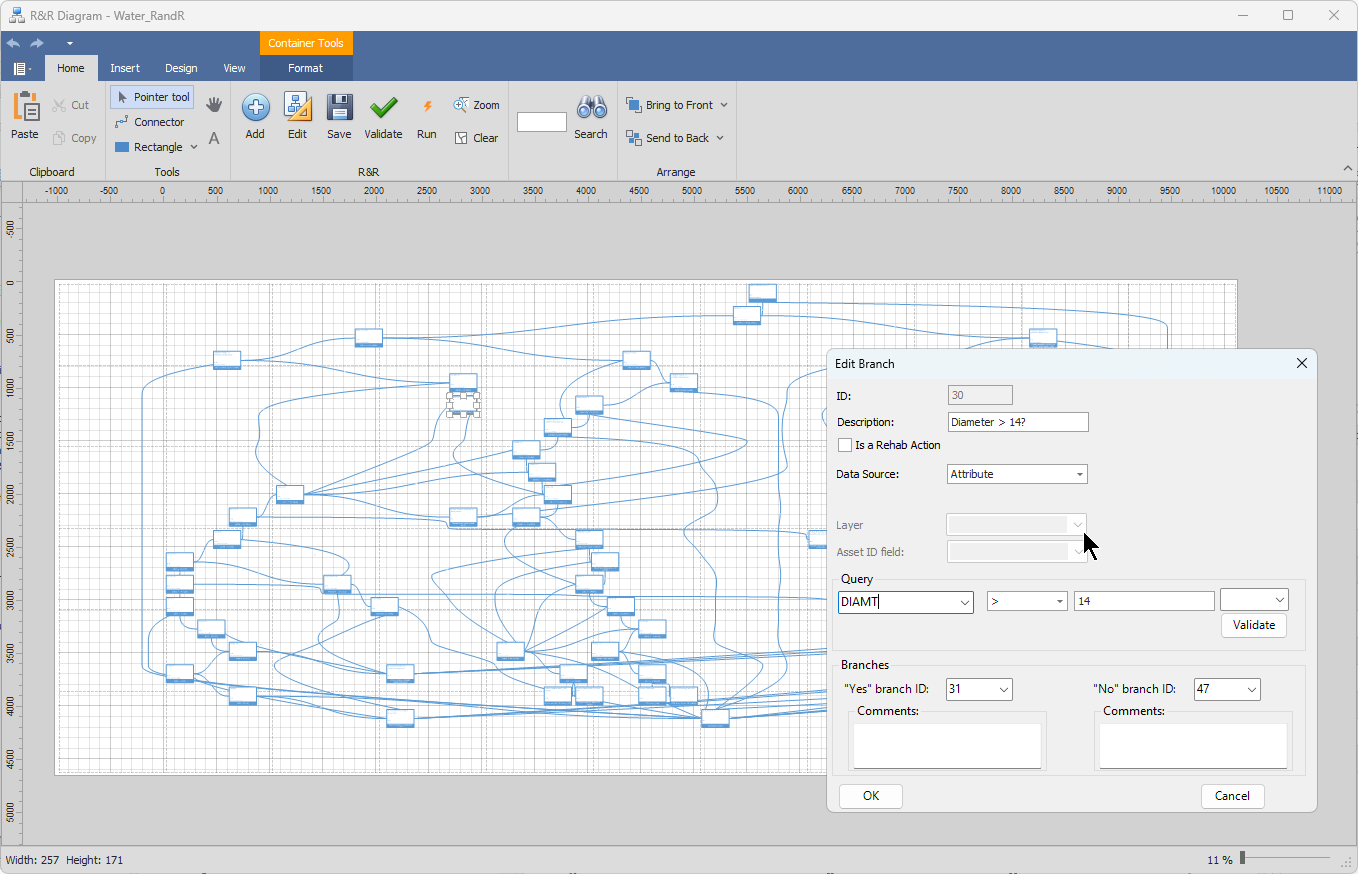The height and width of the screenshot is (874, 1358).
Task: Click the green Validate checkmark icon
Action: click(x=383, y=108)
